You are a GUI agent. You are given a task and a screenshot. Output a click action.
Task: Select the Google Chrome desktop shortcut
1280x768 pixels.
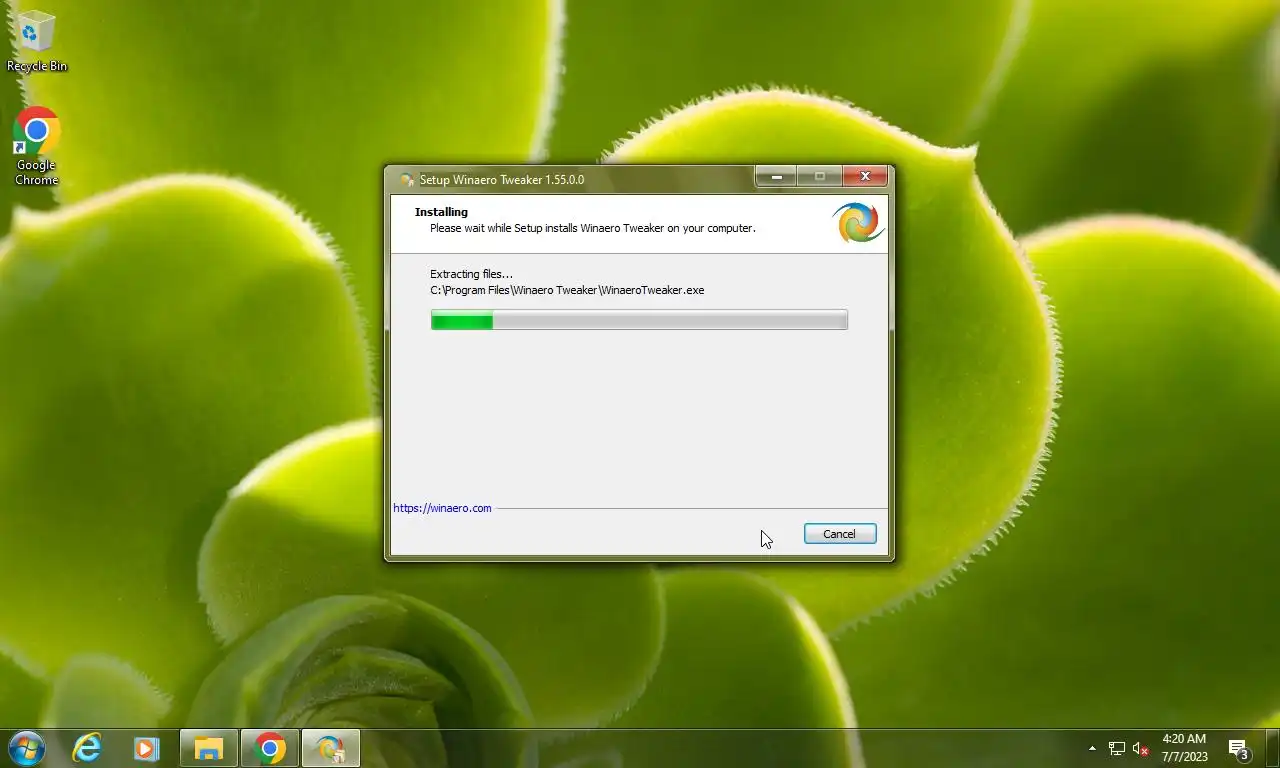coord(37,147)
